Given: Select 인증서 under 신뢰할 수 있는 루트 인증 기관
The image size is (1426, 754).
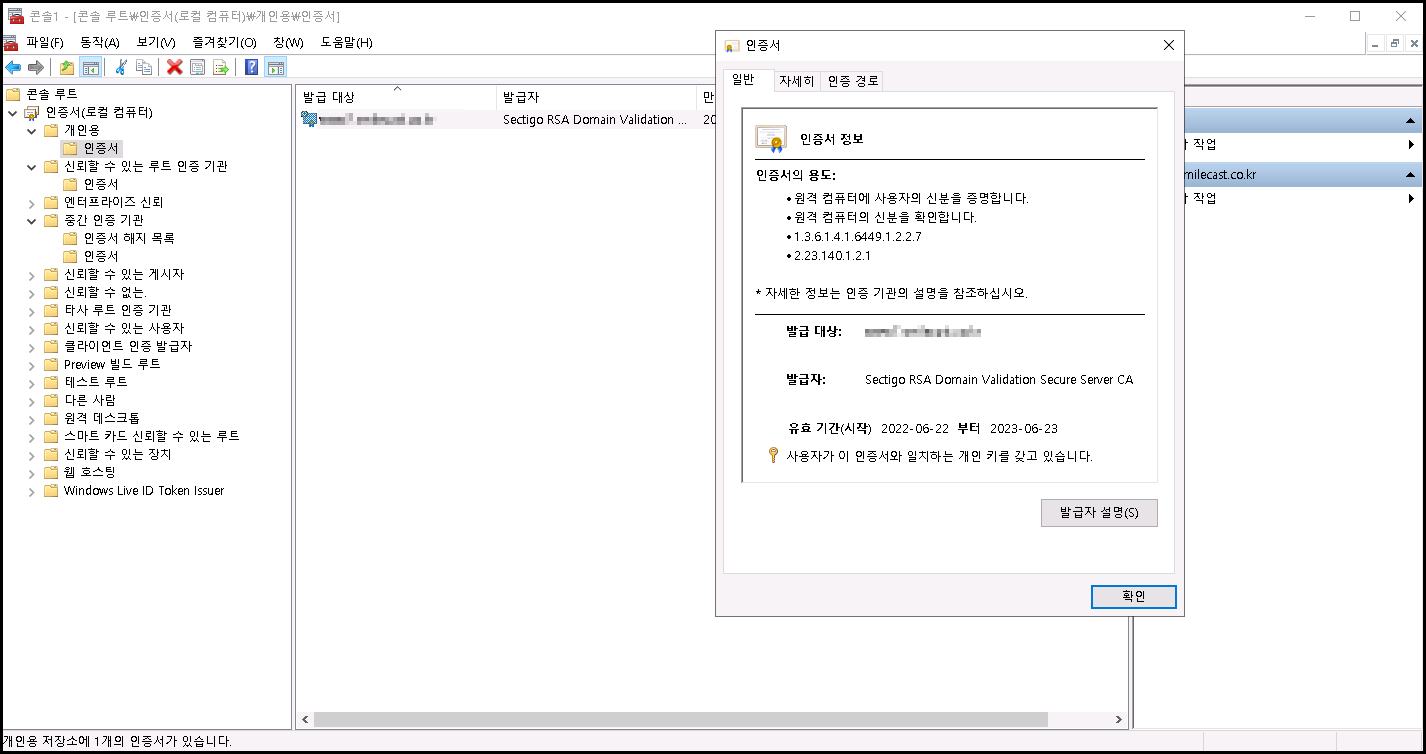Looking at the screenshot, I should click(101, 184).
